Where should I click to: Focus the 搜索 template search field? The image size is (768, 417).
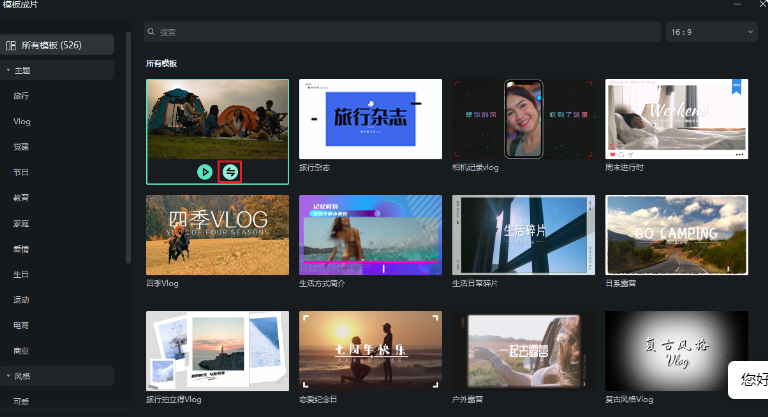pyautogui.click(x=402, y=32)
